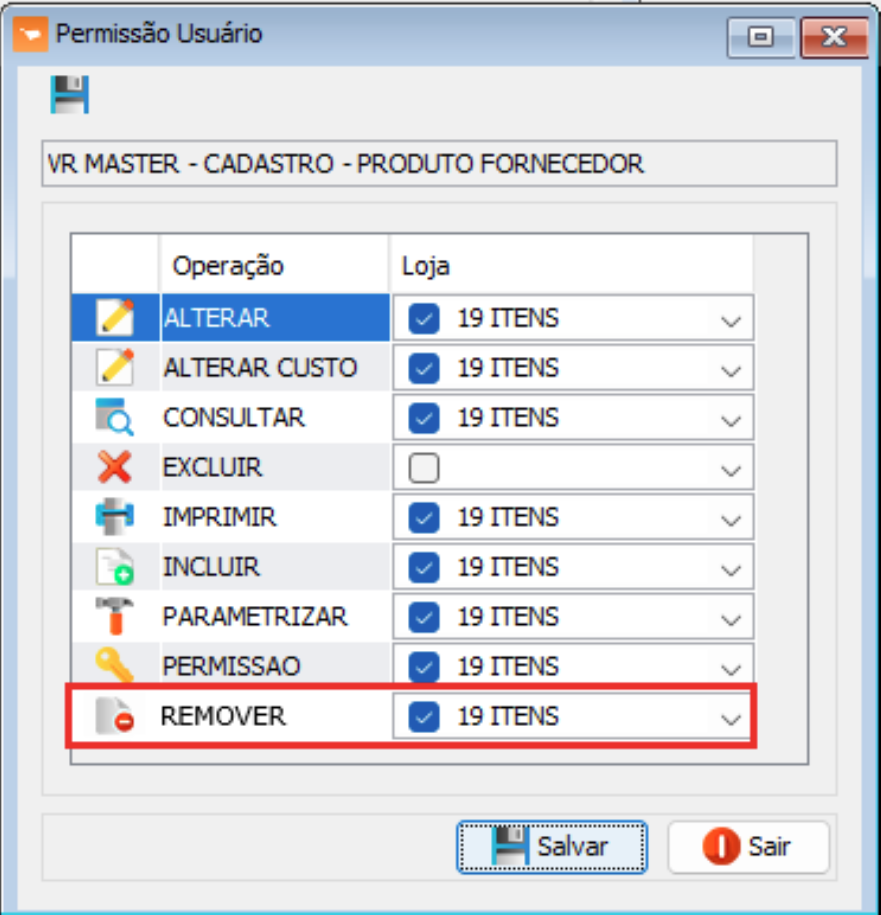Click the INCLUIR new document icon
This screenshot has height=915, width=881.
pos(115,567)
